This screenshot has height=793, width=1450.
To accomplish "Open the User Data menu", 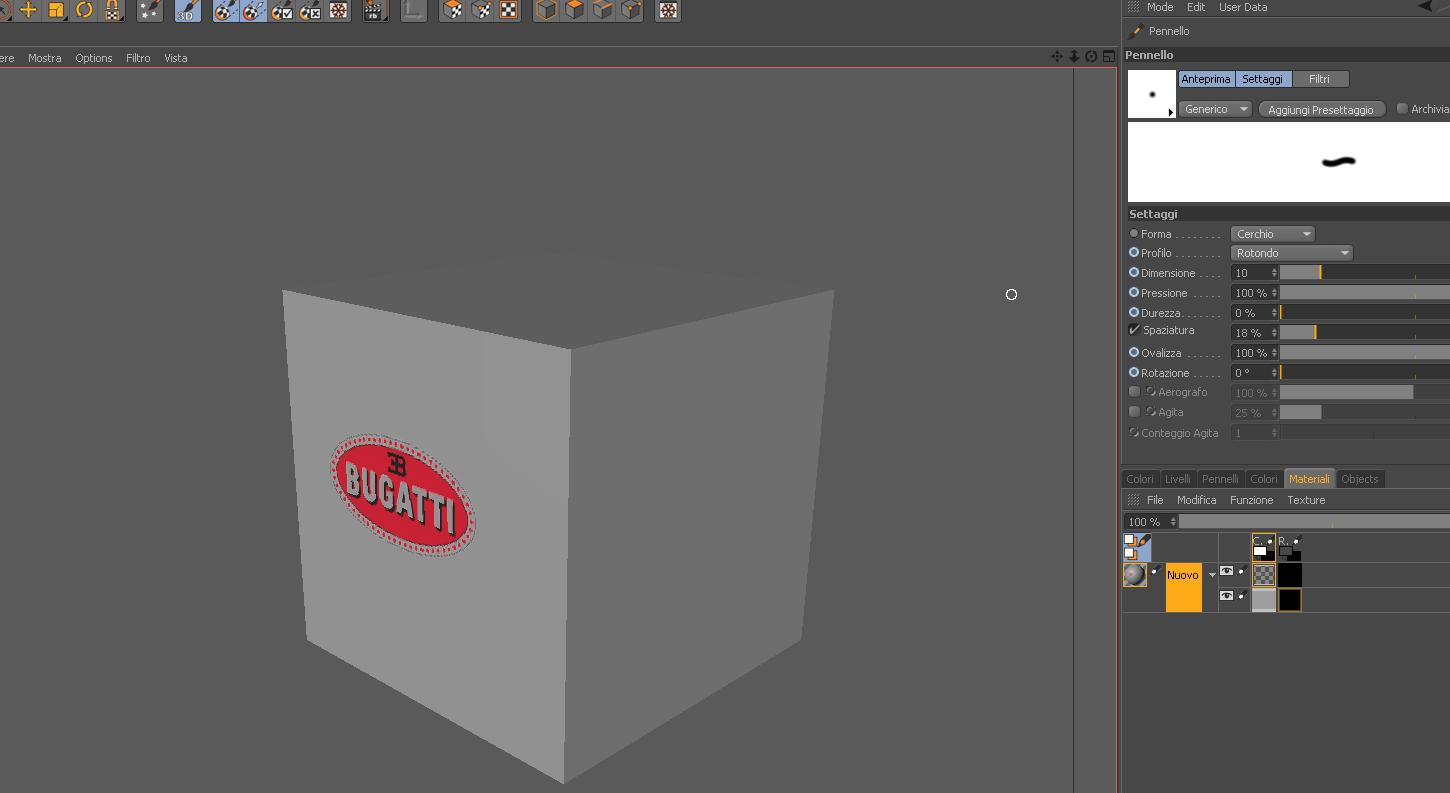I will point(1243,7).
